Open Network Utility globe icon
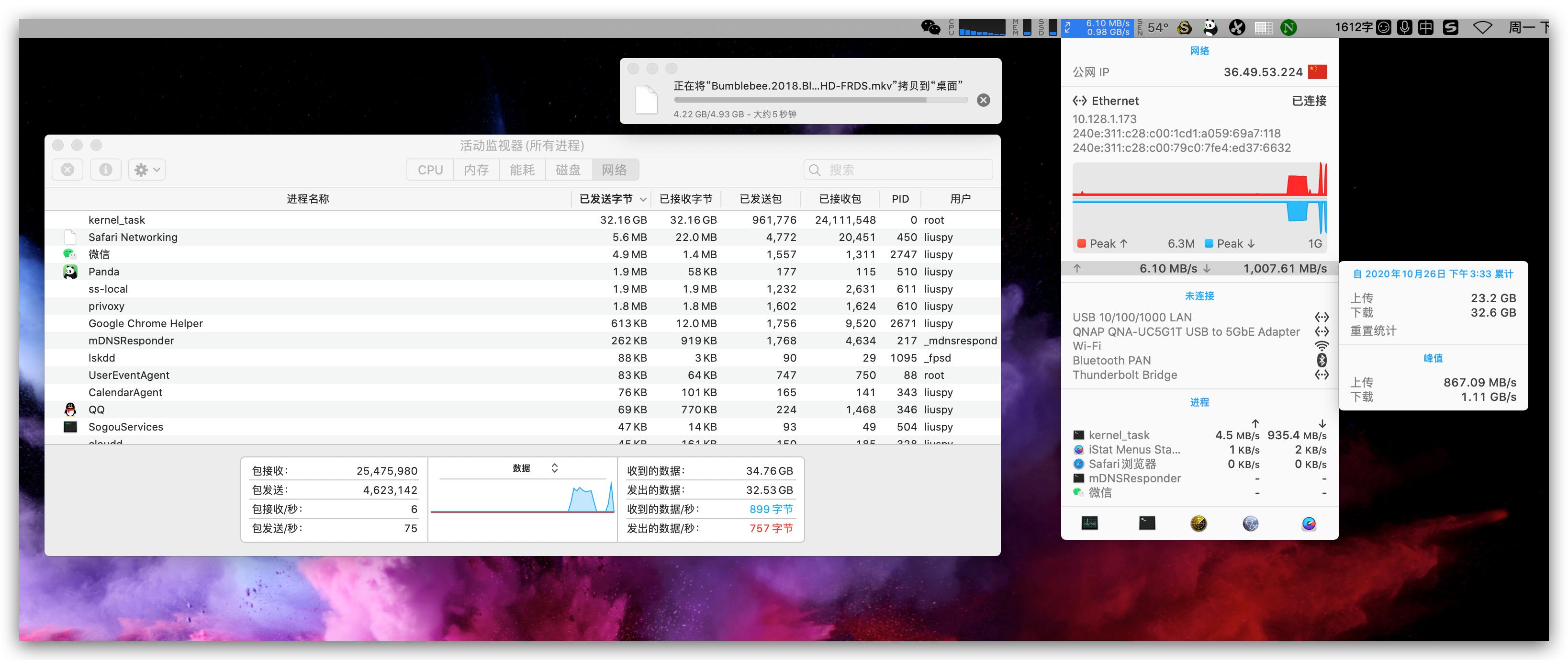Viewport: 1568px width, 660px height. (1250, 523)
